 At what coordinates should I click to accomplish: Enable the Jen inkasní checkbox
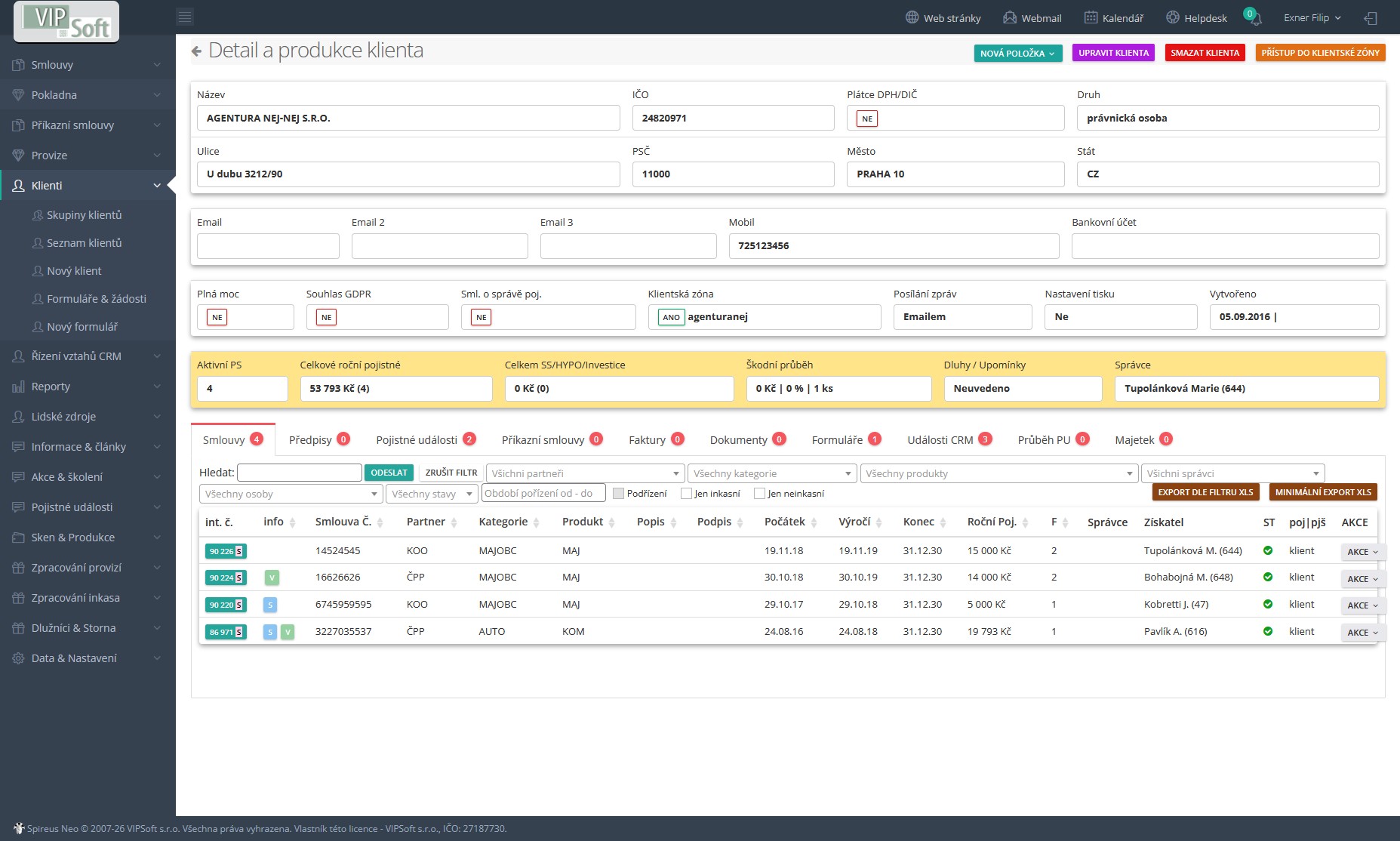[x=686, y=494]
